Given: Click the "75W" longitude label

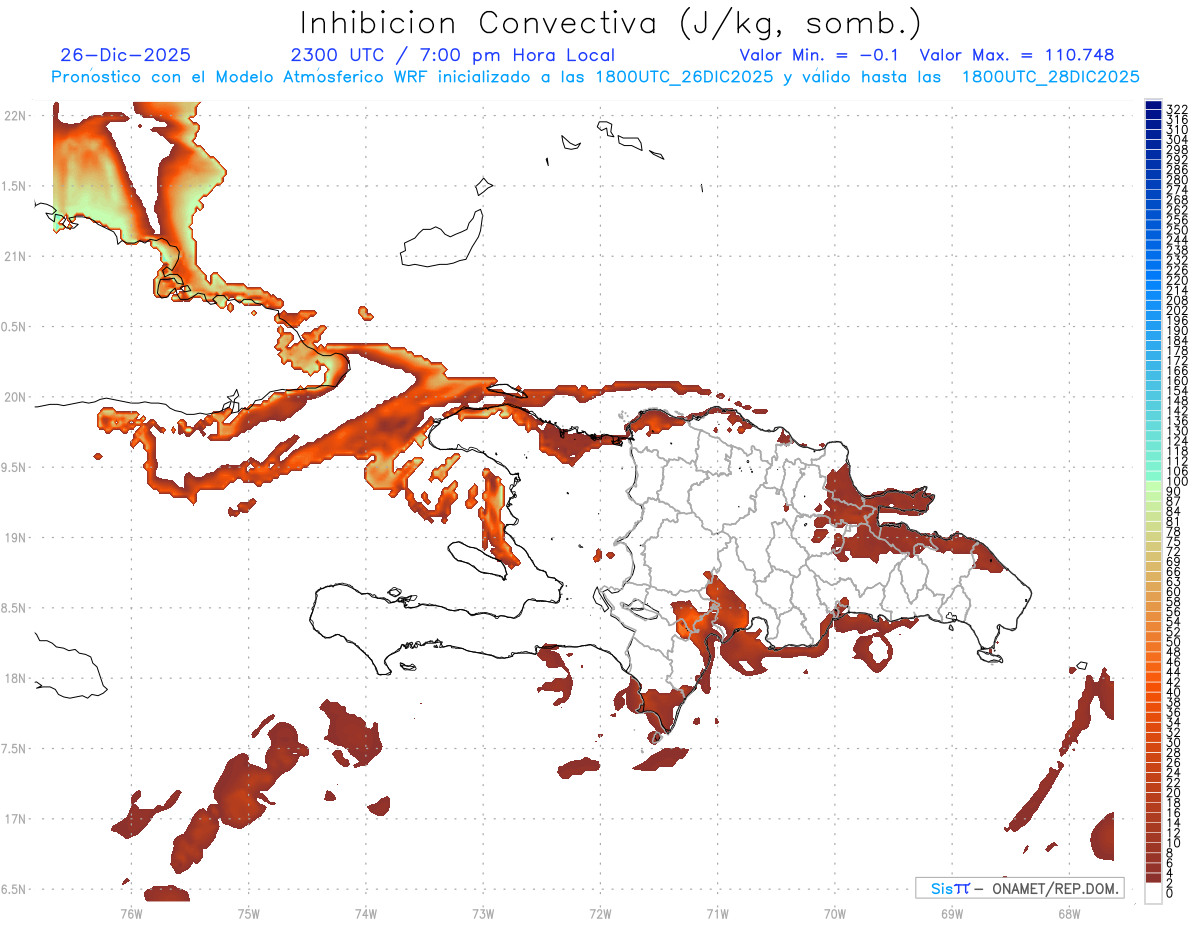Looking at the screenshot, I should [x=249, y=912].
